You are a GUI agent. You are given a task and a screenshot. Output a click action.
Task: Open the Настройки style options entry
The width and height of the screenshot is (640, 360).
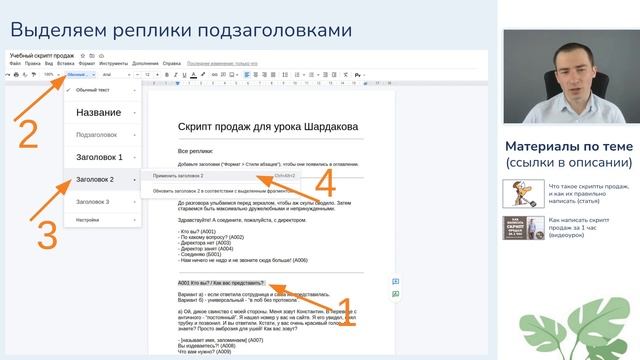pyautogui.click(x=102, y=220)
